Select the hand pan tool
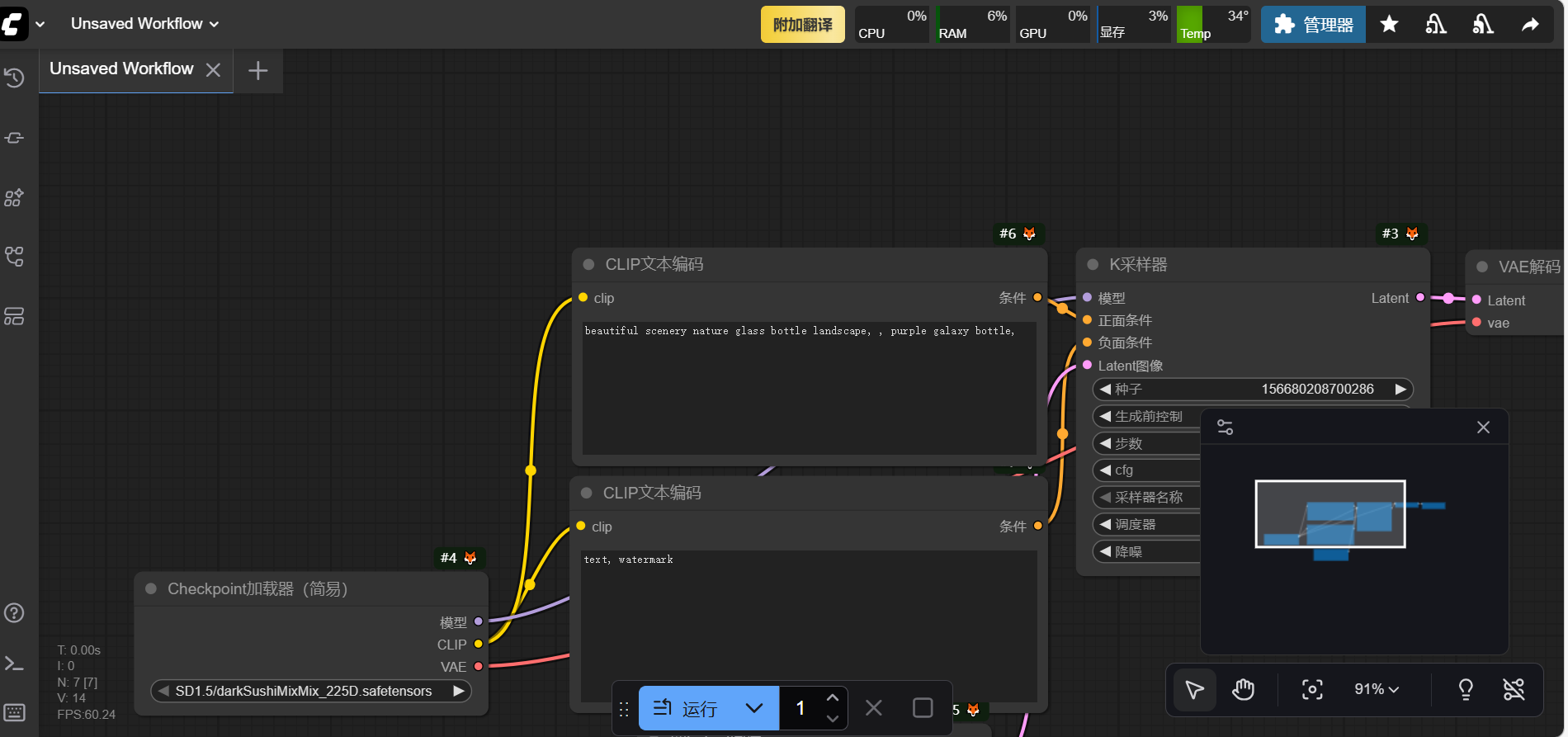This screenshot has height=737, width=1568. (1243, 689)
